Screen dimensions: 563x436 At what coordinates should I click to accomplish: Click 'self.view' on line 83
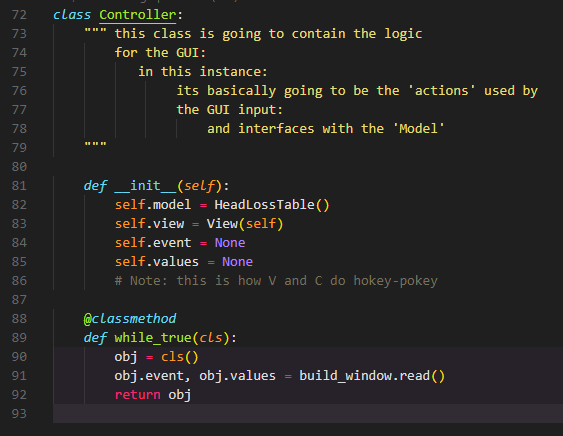point(149,224)
